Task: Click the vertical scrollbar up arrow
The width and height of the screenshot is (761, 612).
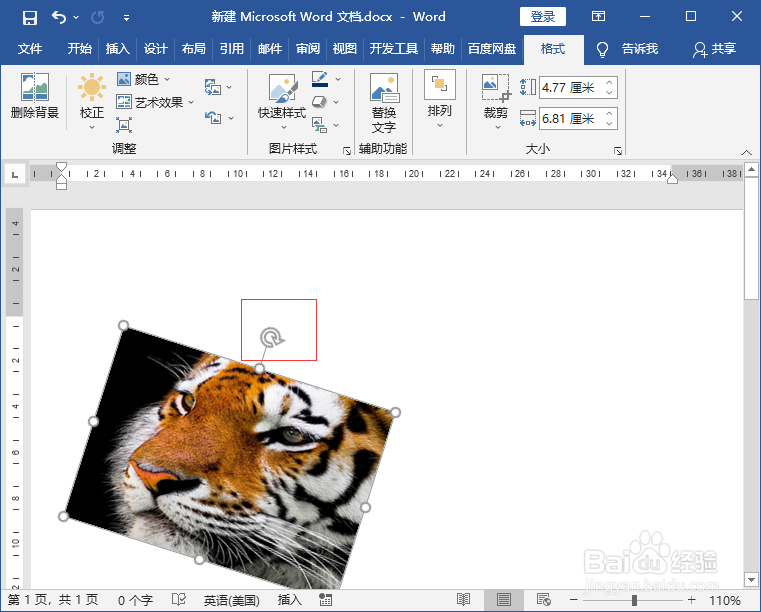Action: pos(751,169)
